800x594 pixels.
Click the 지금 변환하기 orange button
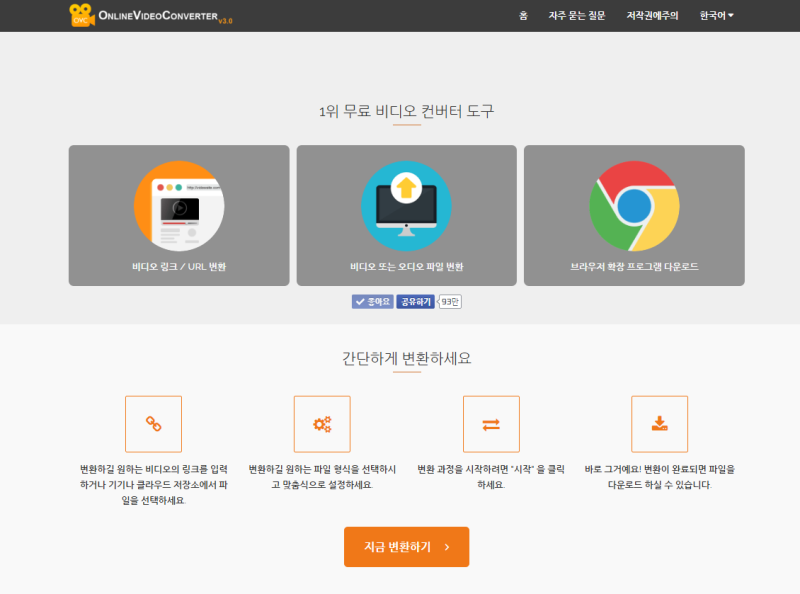[407, 547]
